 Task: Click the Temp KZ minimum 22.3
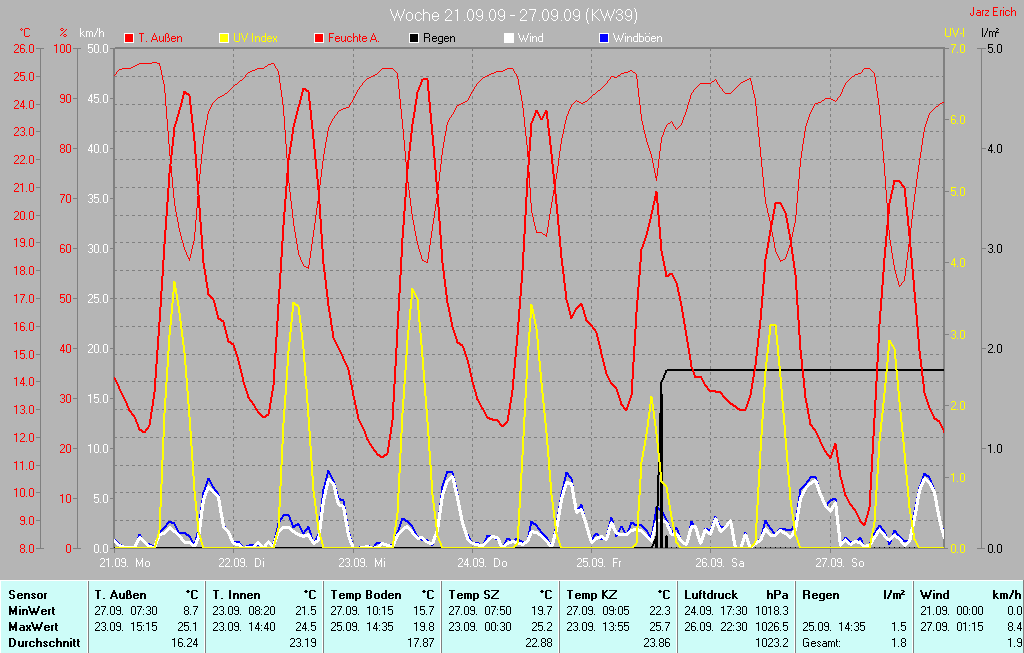point(660,611)
